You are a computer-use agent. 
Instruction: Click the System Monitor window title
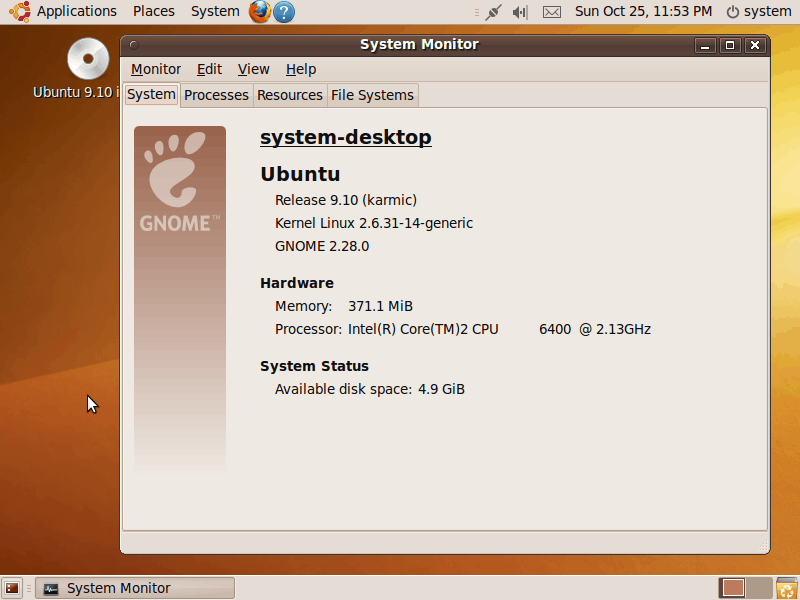click(419, 44)
